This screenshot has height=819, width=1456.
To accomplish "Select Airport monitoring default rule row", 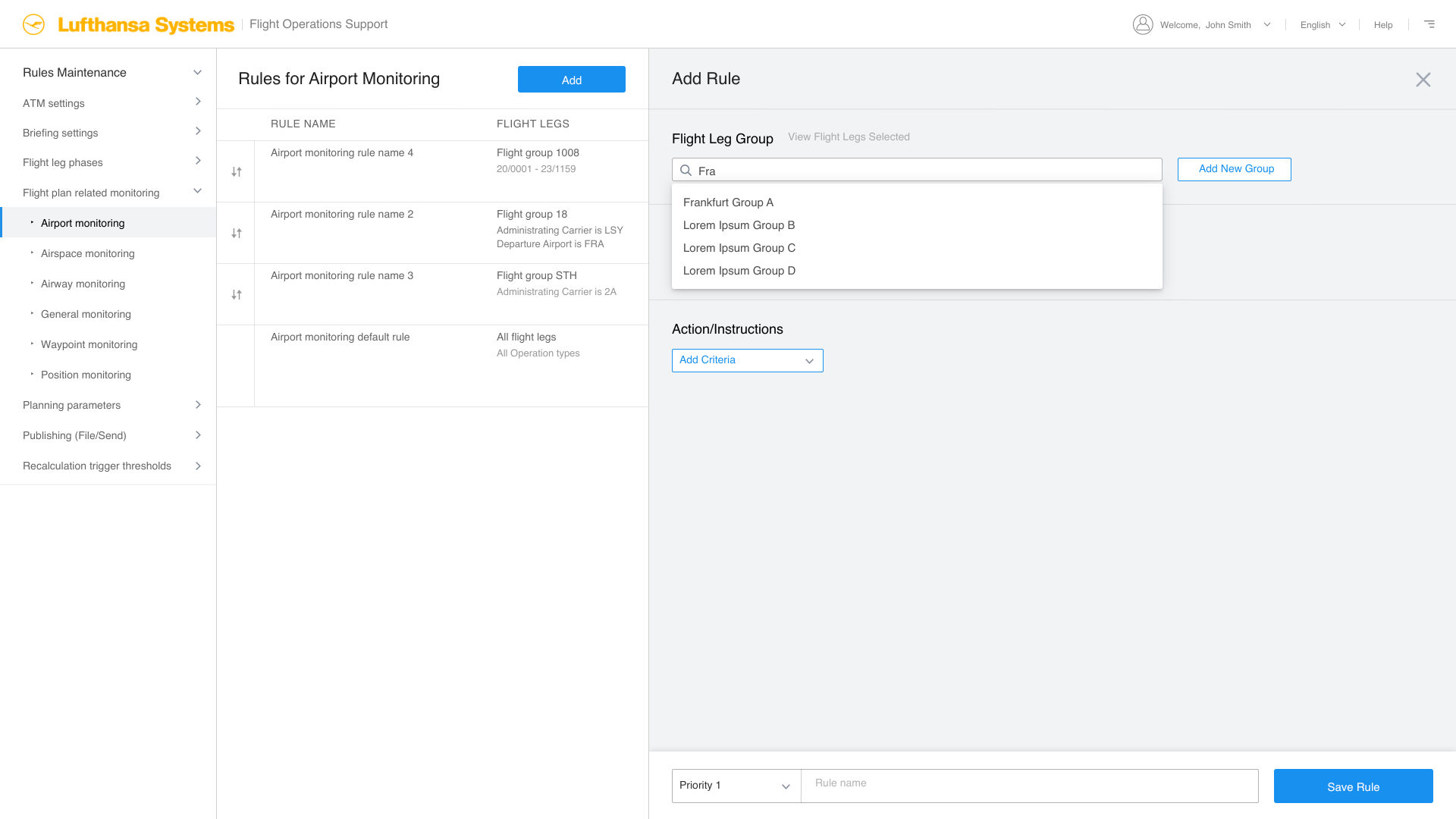I will click(432, 366).
